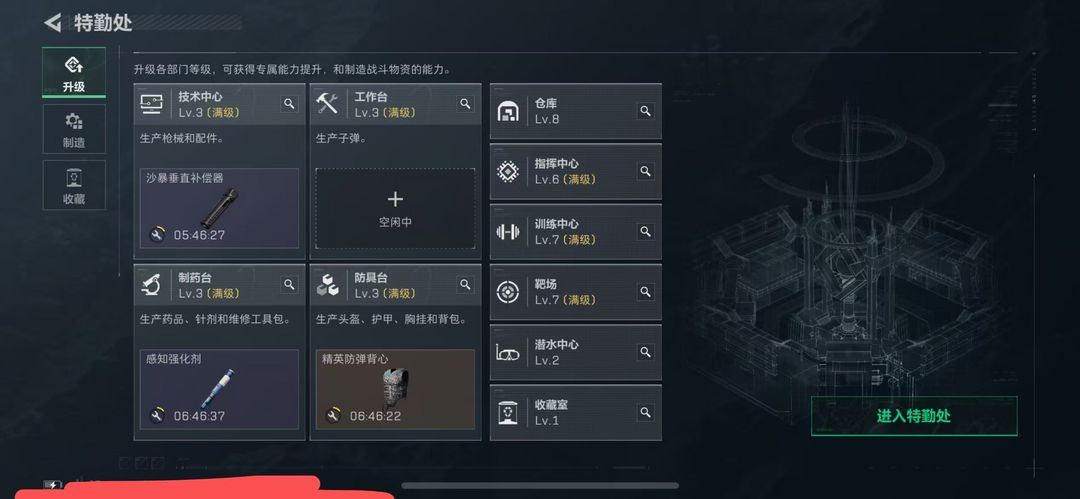This screenshot has height=499, width=1080.
Task: Tap the magnifier on 制药台
Action: pyautogui.click(x=289, y=285)
